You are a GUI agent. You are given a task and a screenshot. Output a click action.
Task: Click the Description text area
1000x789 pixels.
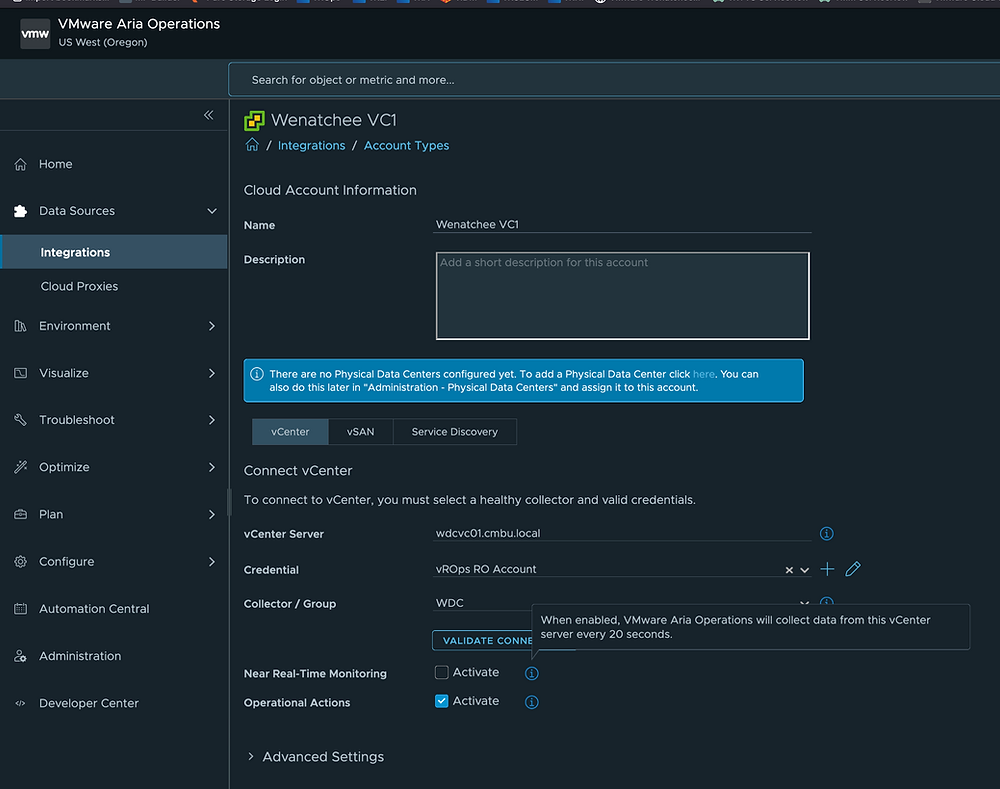pyautogui.click(x=622, y=295)
